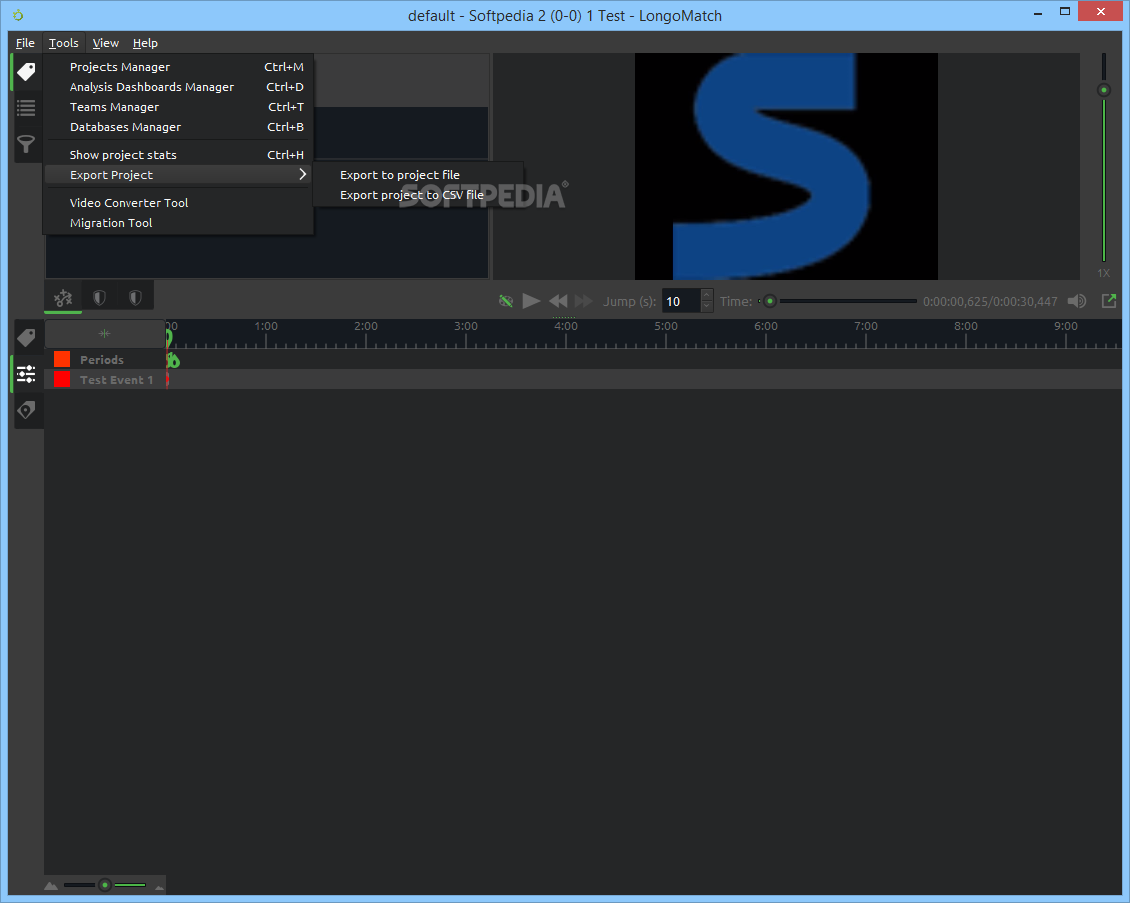This screenshot has height=903, width=1130.
Task: Select the home team shield tab
Action: tap(99, 298)
